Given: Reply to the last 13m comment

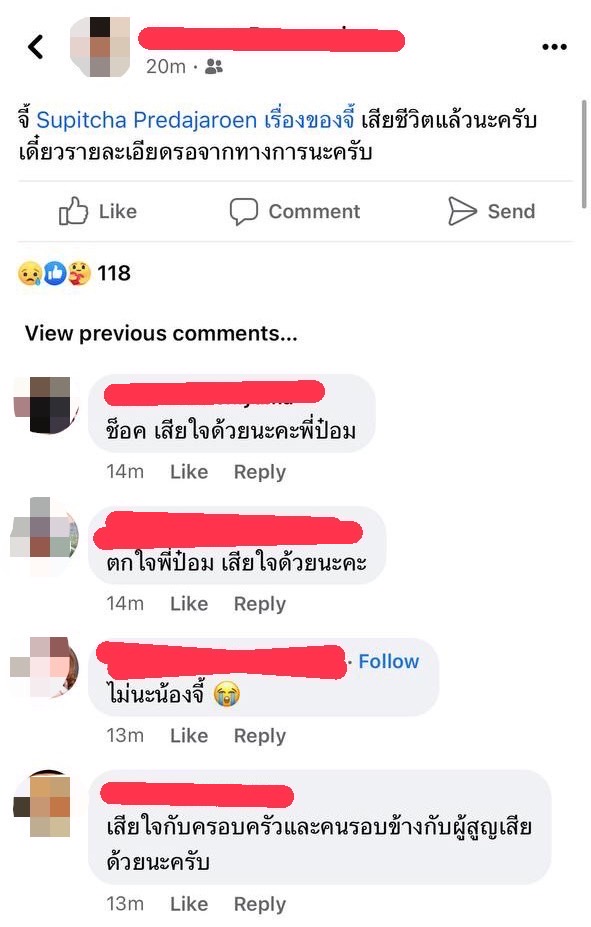Looking at the screenshot, I should point(260,905).
